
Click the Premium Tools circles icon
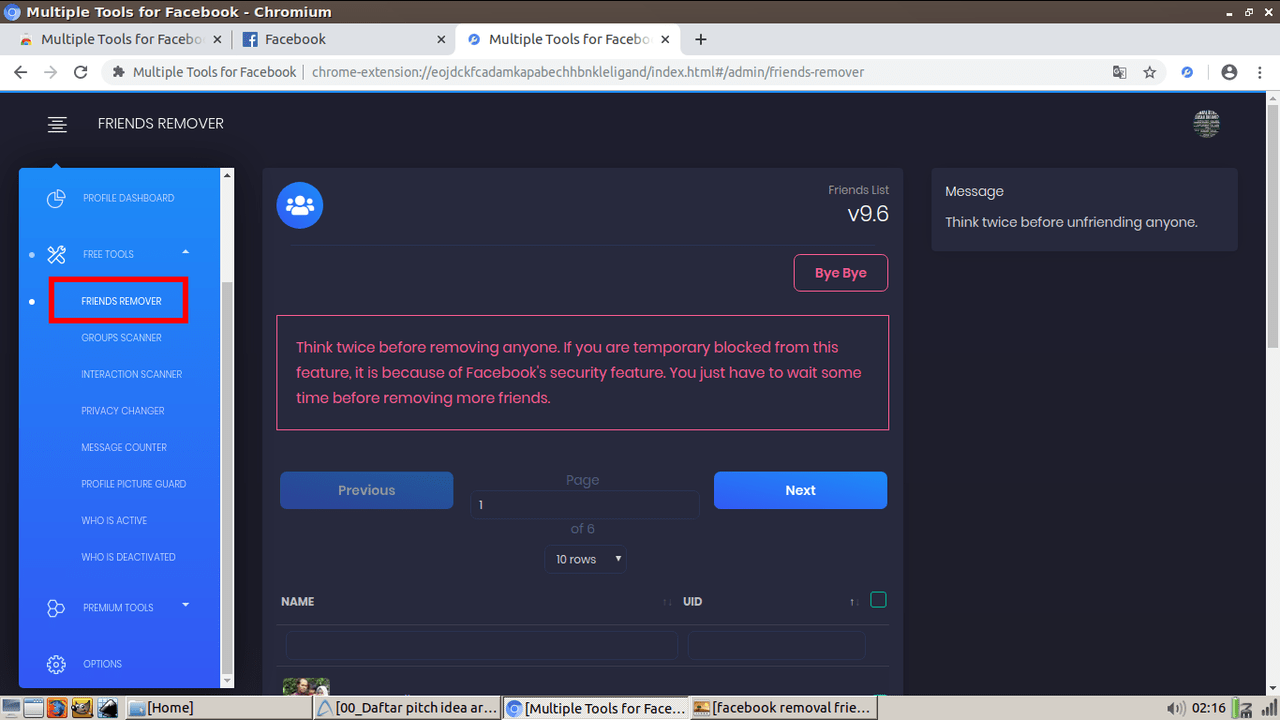click(x=56, y=607)
